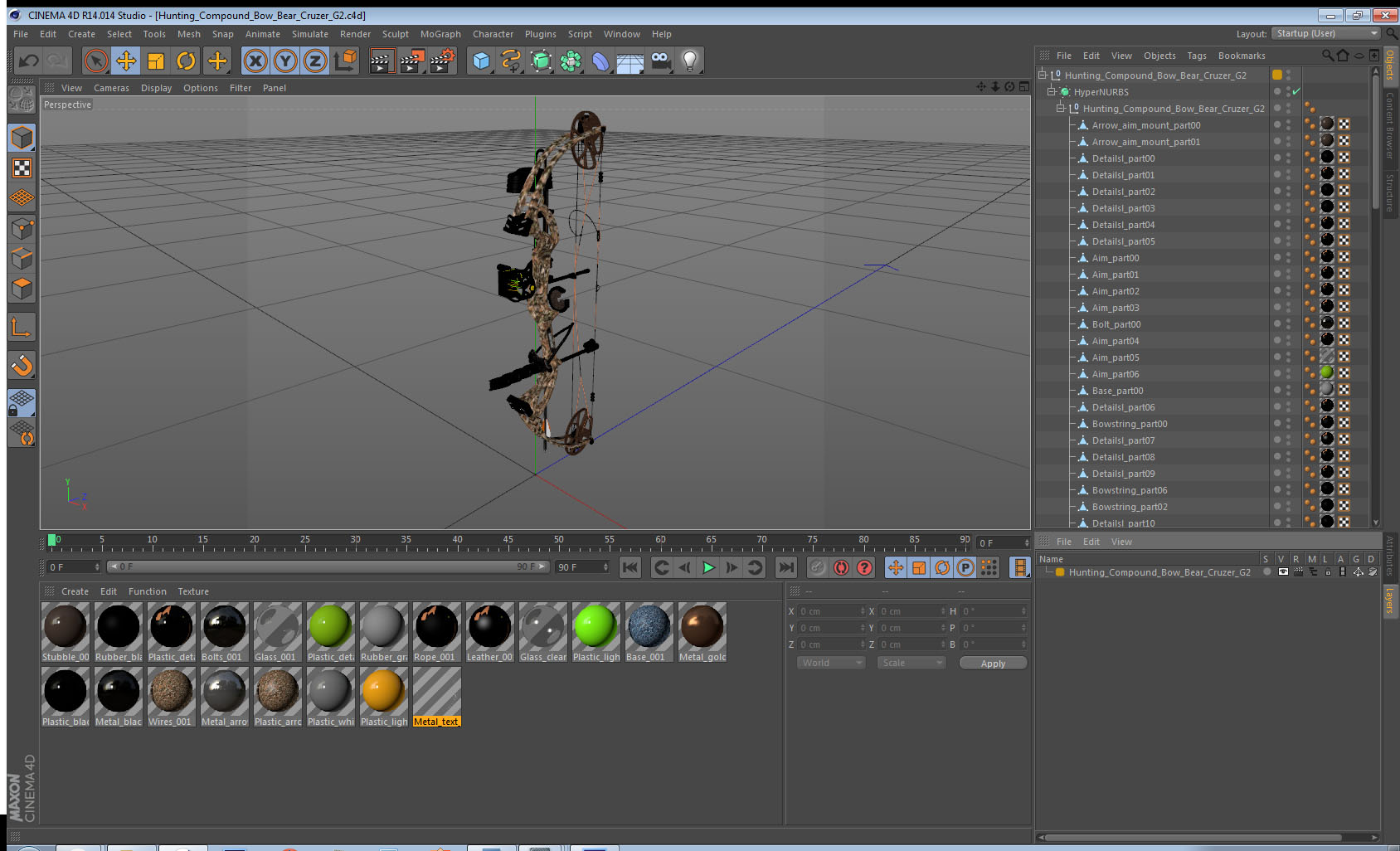Image resolution: width=1400 pixels, height=851 pixels.
Task: Click the Record Active Objects button
Action: [818, 567]
